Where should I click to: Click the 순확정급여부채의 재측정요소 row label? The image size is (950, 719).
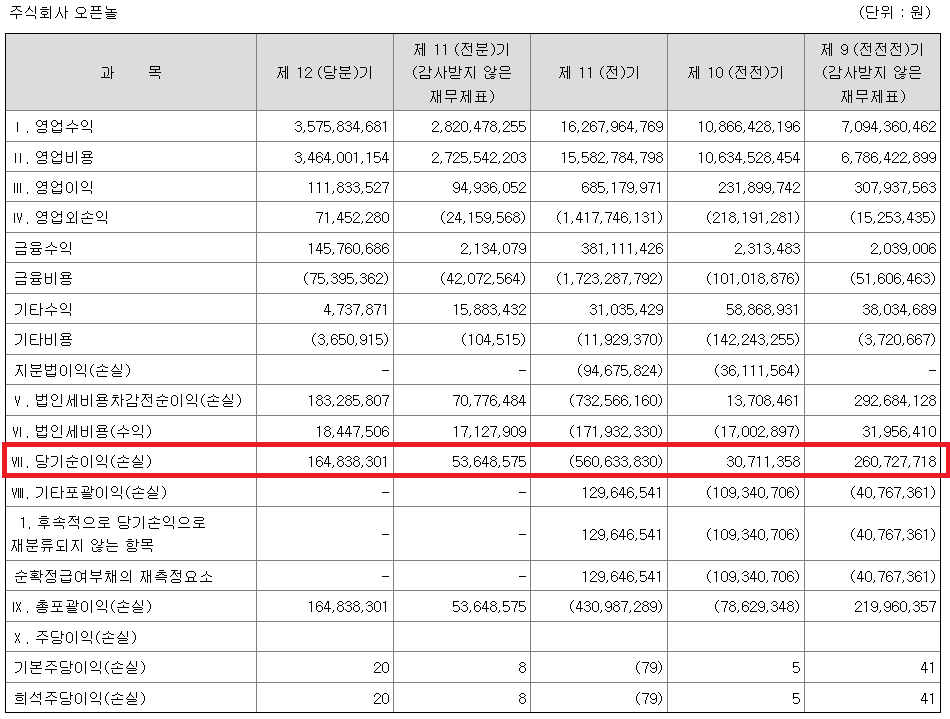point(113,577)
